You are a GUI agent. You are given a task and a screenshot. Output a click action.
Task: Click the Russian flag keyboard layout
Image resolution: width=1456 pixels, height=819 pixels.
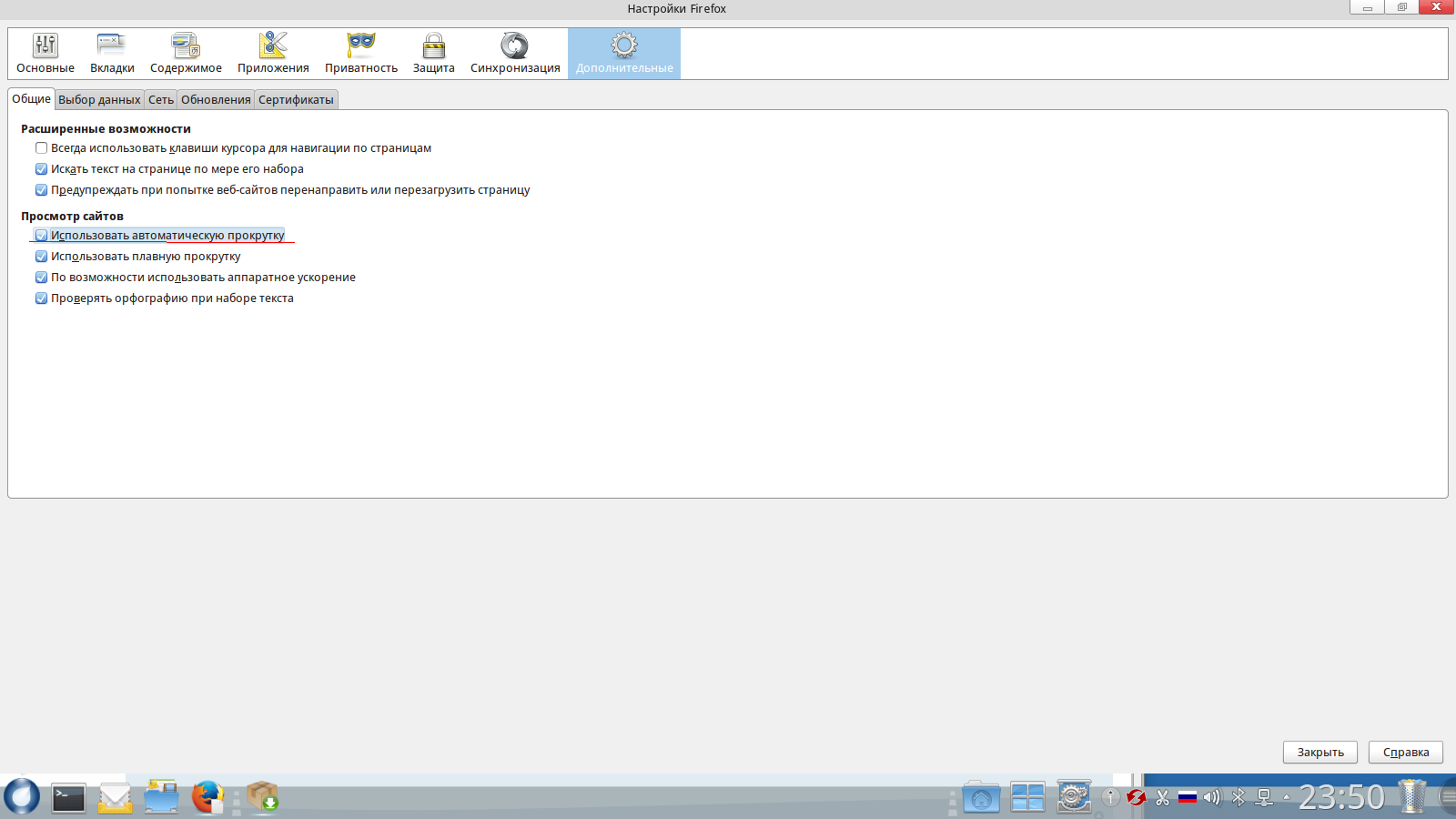click(1188, 797)
